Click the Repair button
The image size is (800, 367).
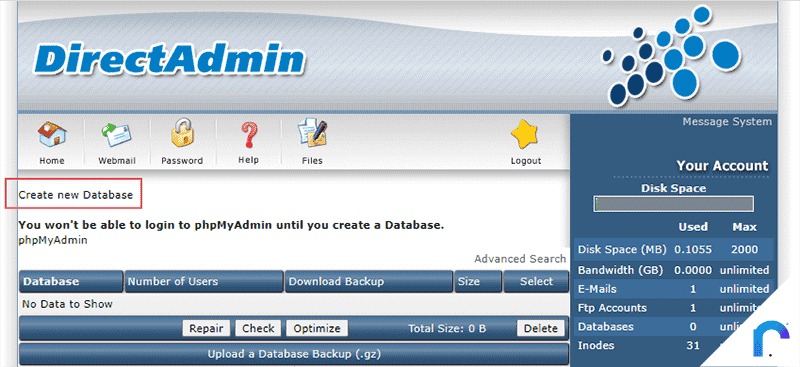(x=207, y=328)
